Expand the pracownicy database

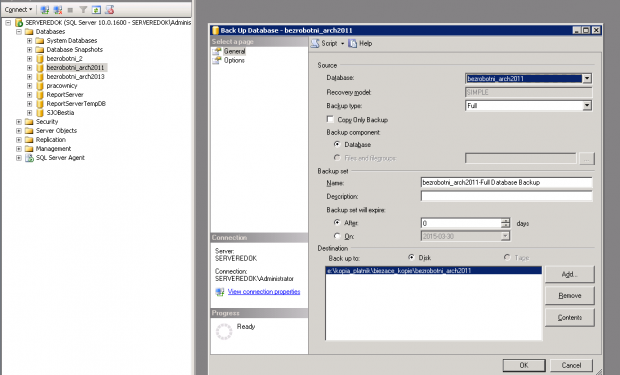tap(29, 86)
